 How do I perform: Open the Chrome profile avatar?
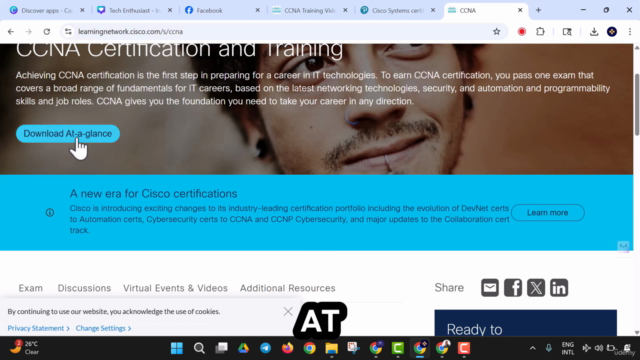612,31
